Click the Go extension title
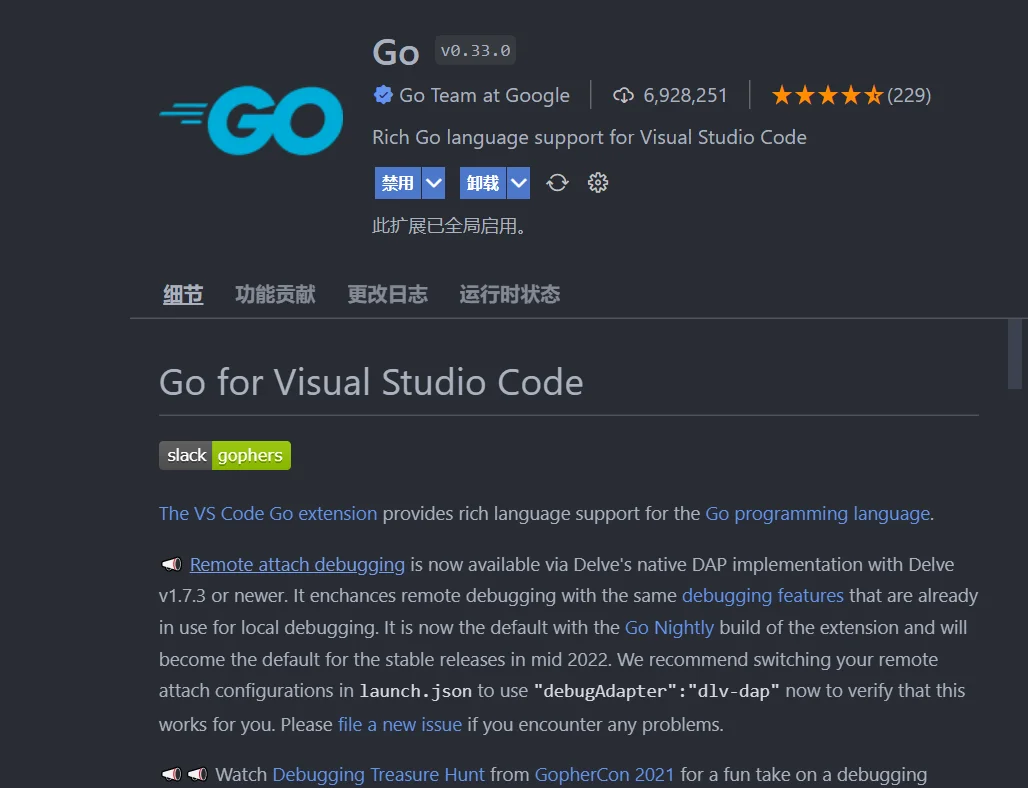The image size is (1028, 788). point(396,52)
